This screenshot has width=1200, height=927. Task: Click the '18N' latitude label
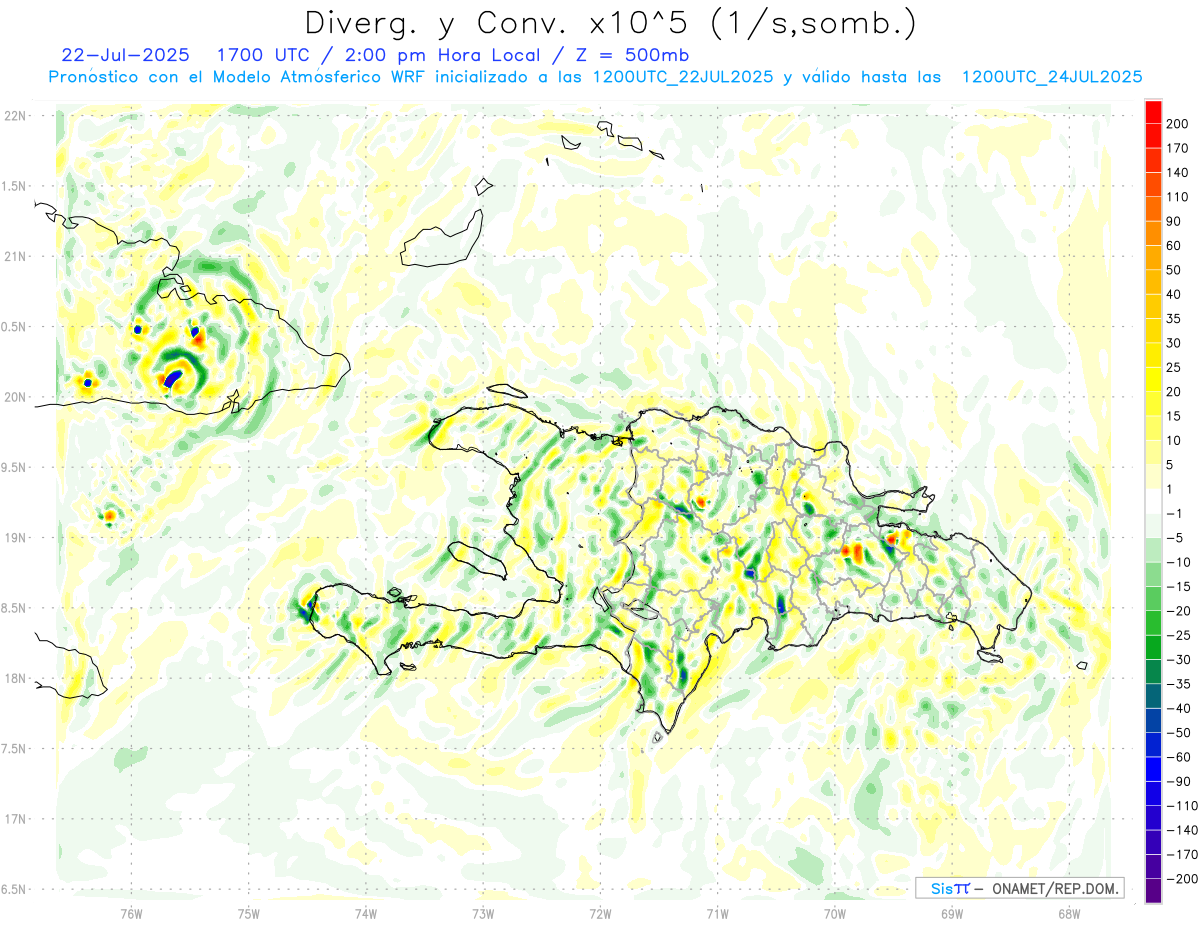coord(15,678)
